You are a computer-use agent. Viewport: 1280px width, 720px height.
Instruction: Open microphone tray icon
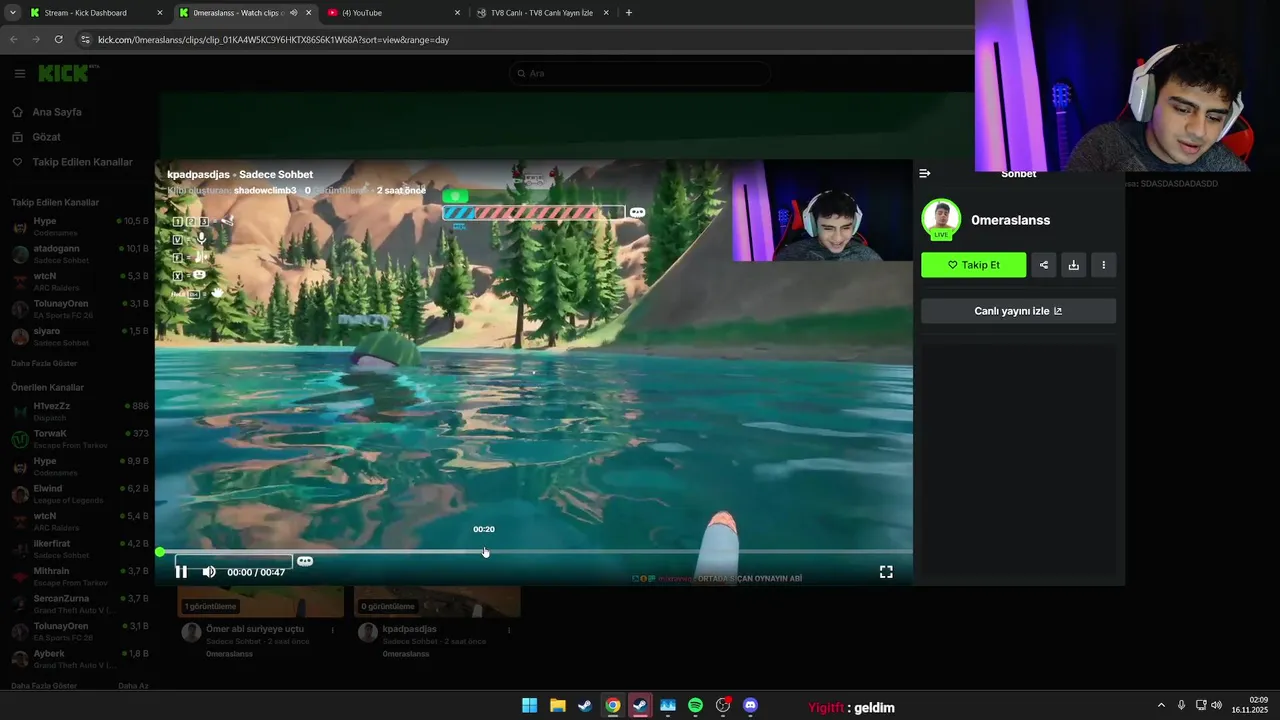[1181, 705]
